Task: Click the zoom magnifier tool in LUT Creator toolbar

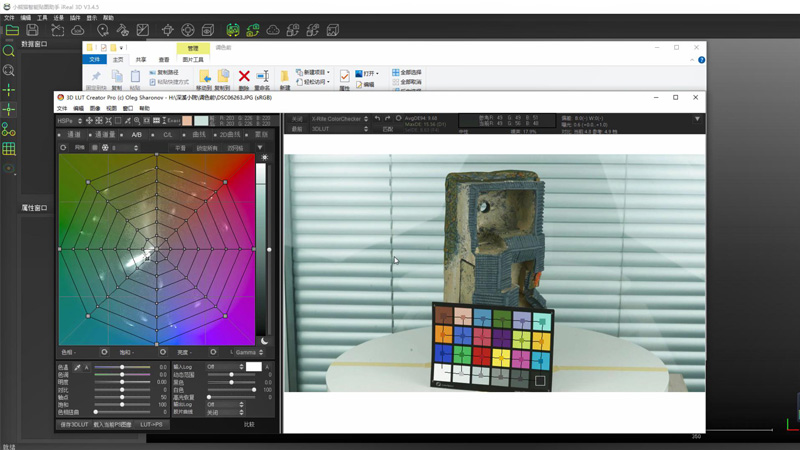Action: coord(137,121)
